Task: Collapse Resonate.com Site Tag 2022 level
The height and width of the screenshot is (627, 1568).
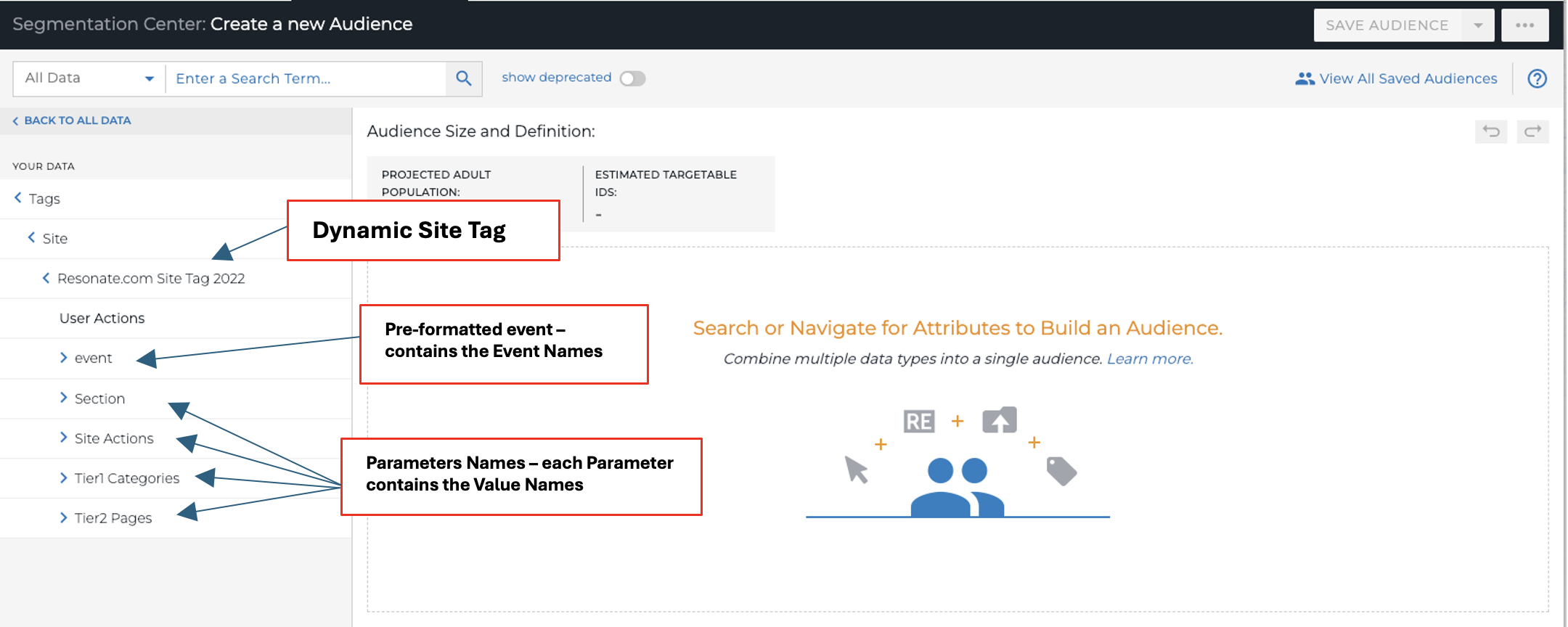Action: (x=46, y=278)
